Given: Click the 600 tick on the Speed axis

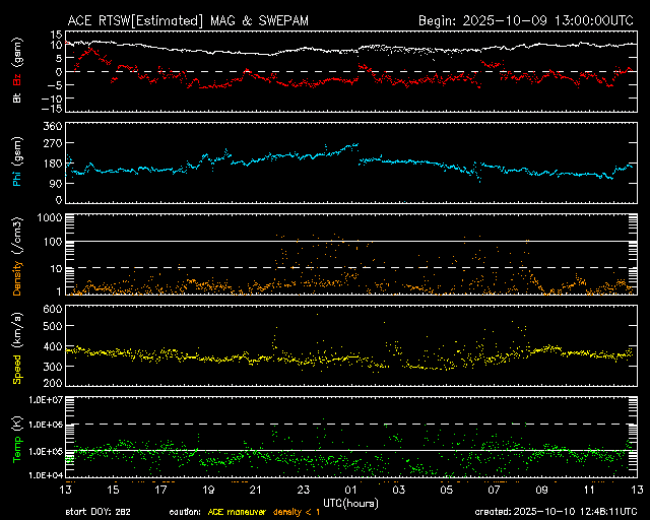Looking at the screenshot, I should pyautogui.click(x=53, y=309).
